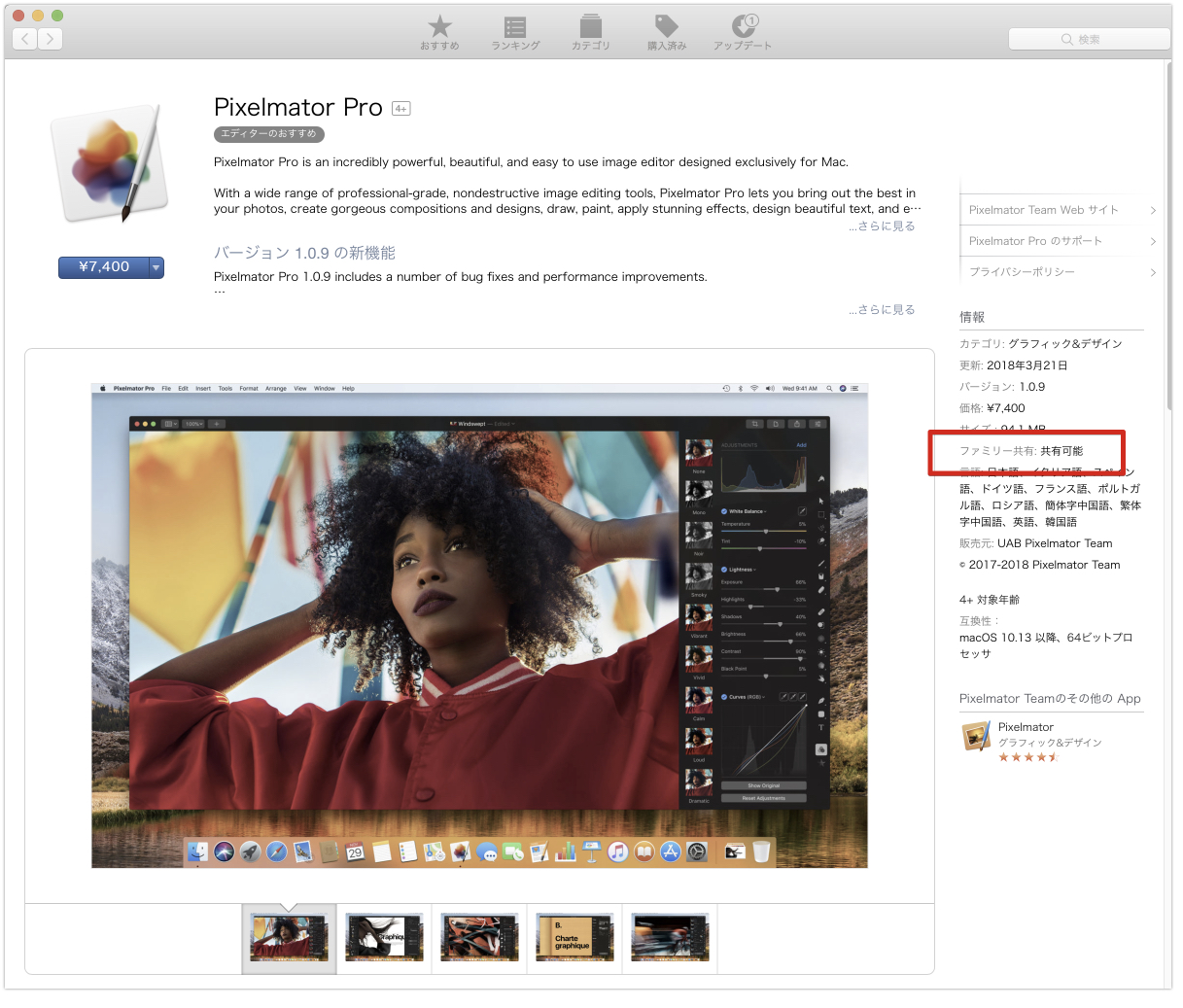
Task: Click the 2018年3月21日 update date
Action: (1027, 365)
